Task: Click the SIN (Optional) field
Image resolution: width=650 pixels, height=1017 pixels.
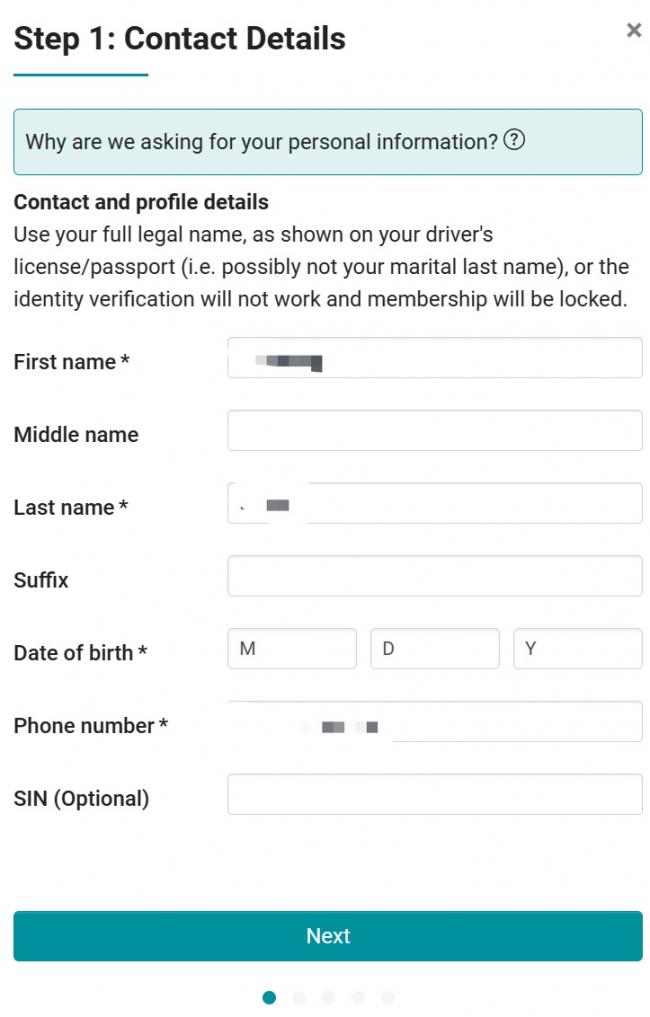Action: pos(435,793)
